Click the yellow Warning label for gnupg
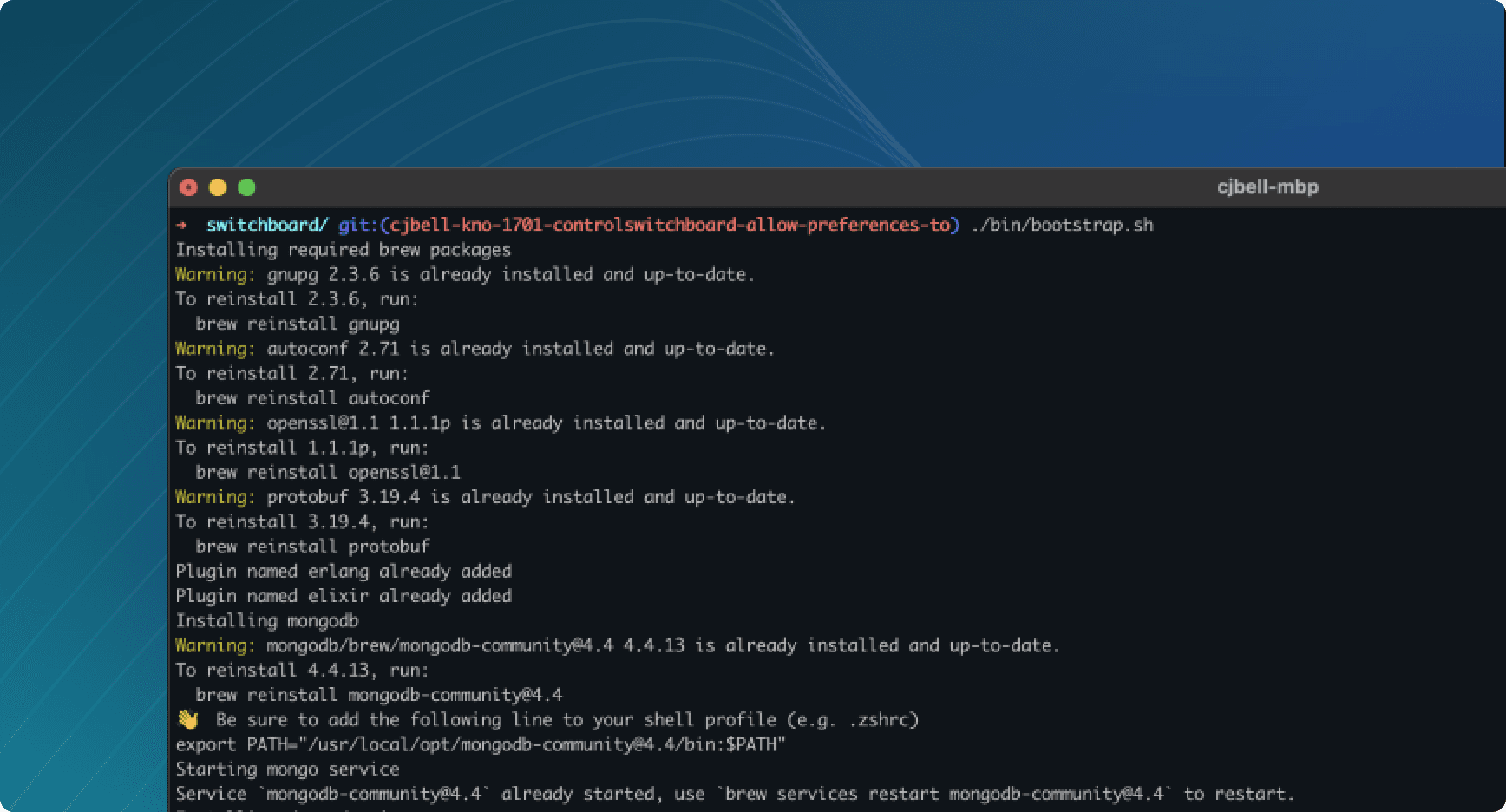The width and height of the screenshot is (1506, 812). [215, 275]
